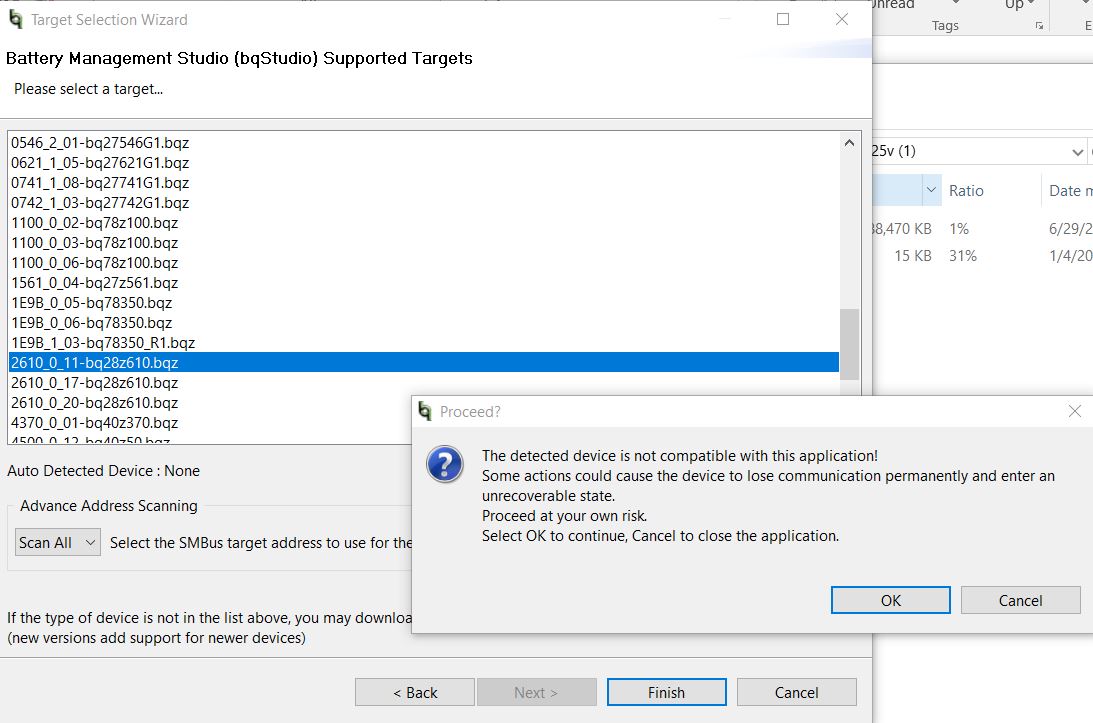Click the 1% ratio cell
This screenshot has width=1093, height=723.
[959, 229]
